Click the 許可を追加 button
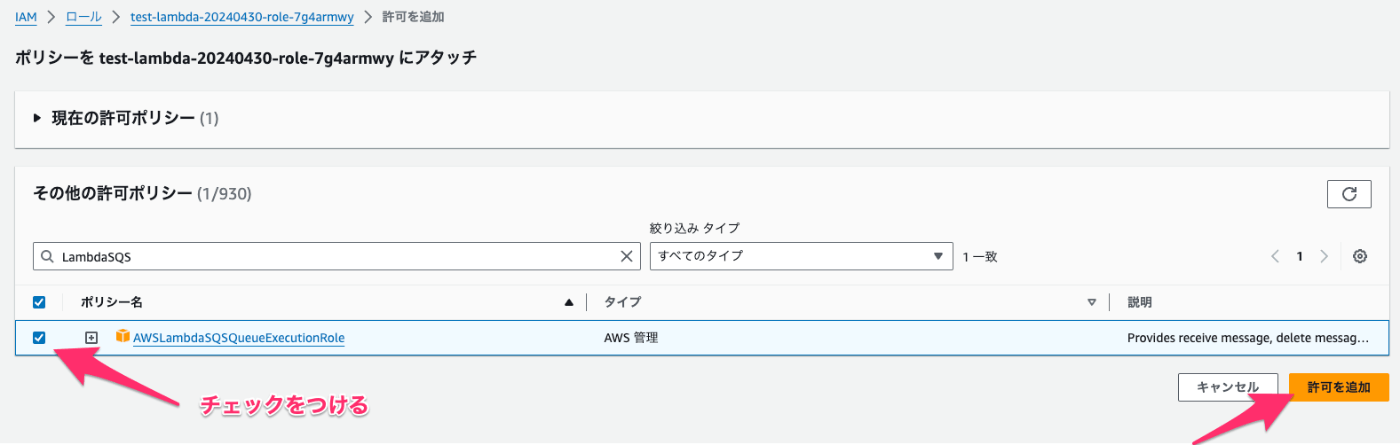This screenshot has width=1400, height=445. click(x=1339, y=387)
